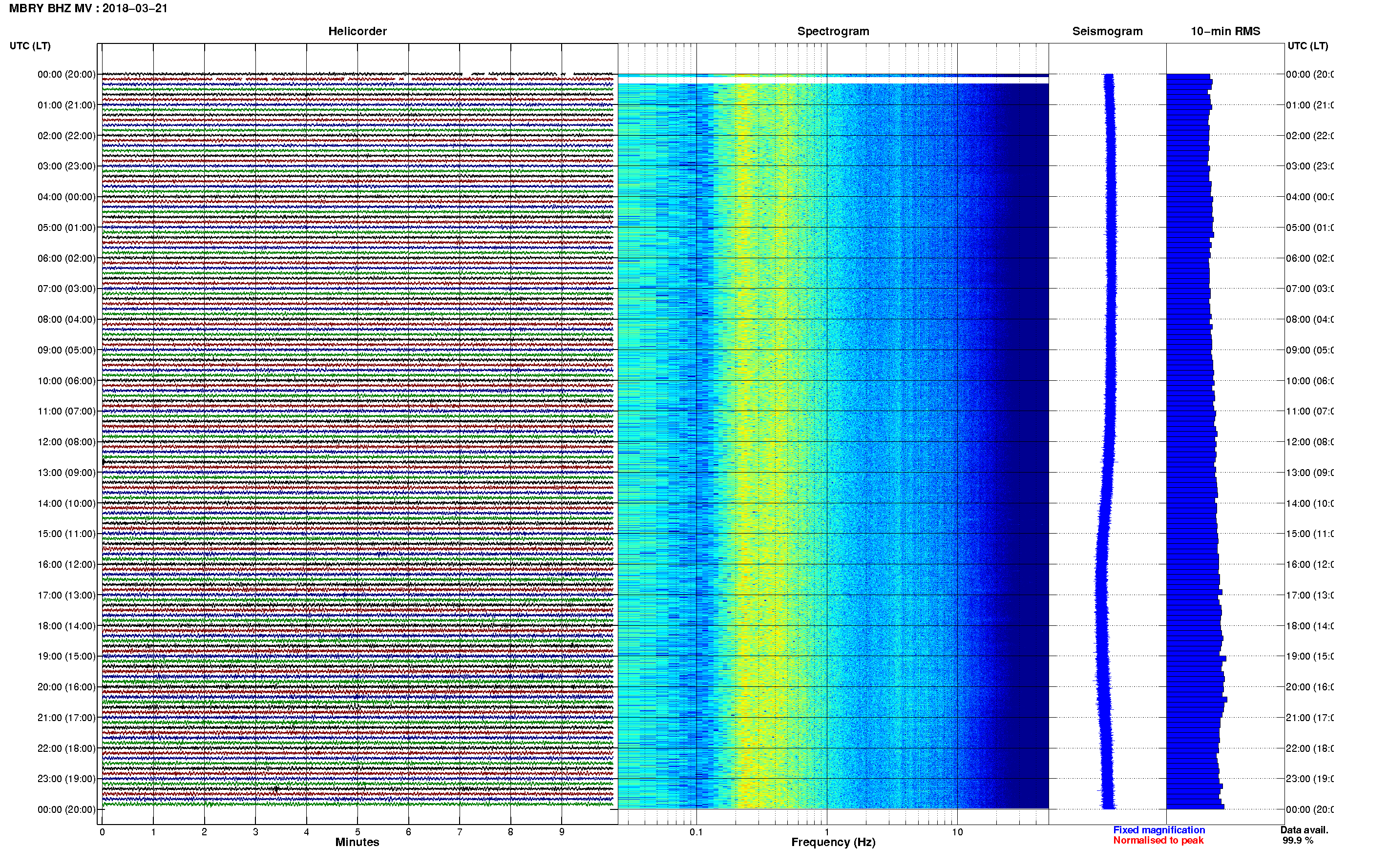1389x868 pixels.
Task: Select the 10-min RMS heading
Action: [1225, 31]
